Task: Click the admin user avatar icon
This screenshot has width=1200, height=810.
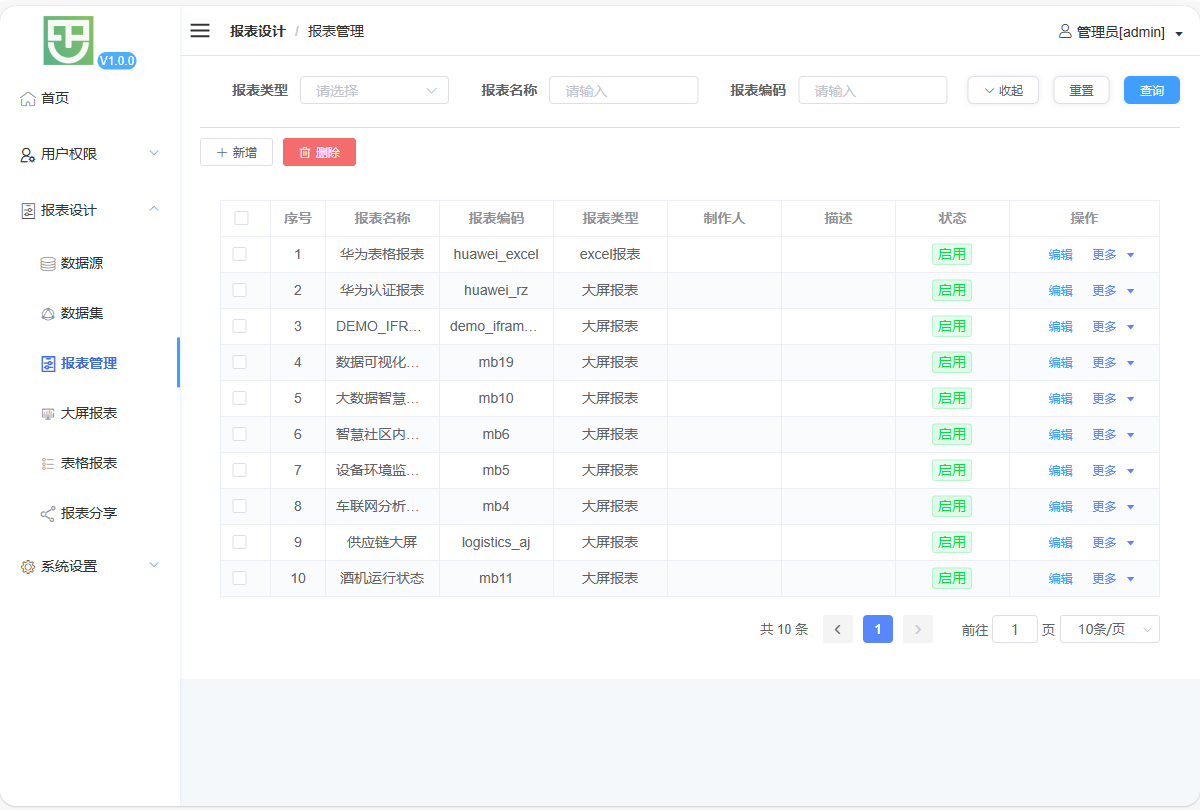Action: (x=1065, y=31)
